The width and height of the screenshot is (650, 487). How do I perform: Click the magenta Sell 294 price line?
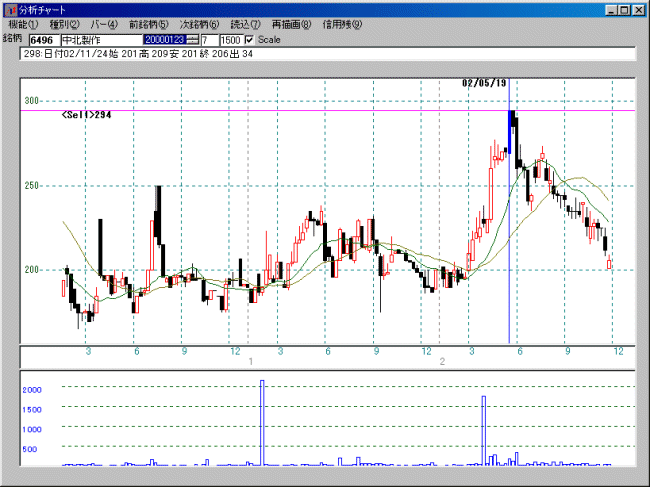[x=300, y=111]
